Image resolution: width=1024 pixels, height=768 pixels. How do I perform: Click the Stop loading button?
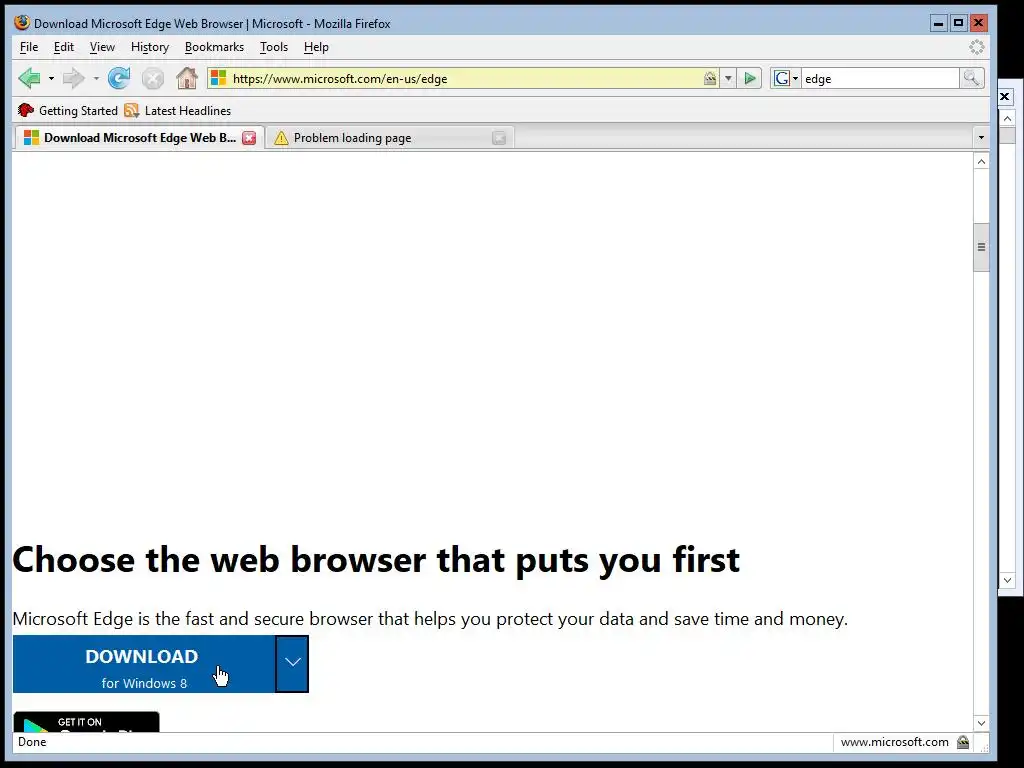coord(153,79)
